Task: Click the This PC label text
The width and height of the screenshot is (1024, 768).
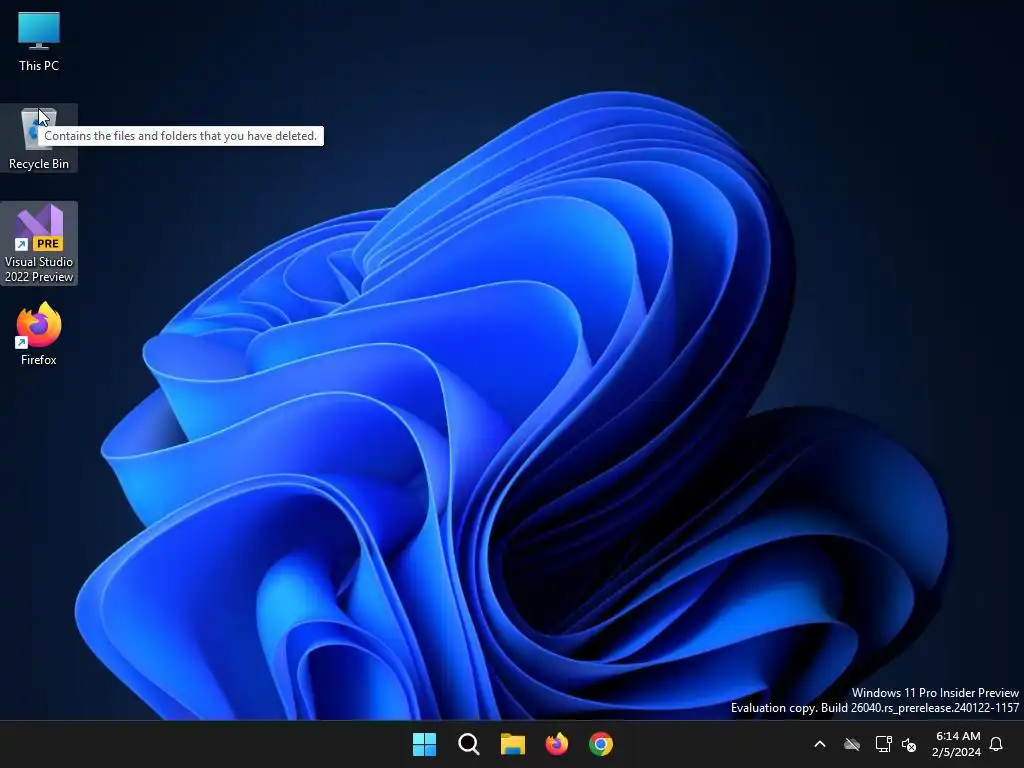Action: pos(39,66)
